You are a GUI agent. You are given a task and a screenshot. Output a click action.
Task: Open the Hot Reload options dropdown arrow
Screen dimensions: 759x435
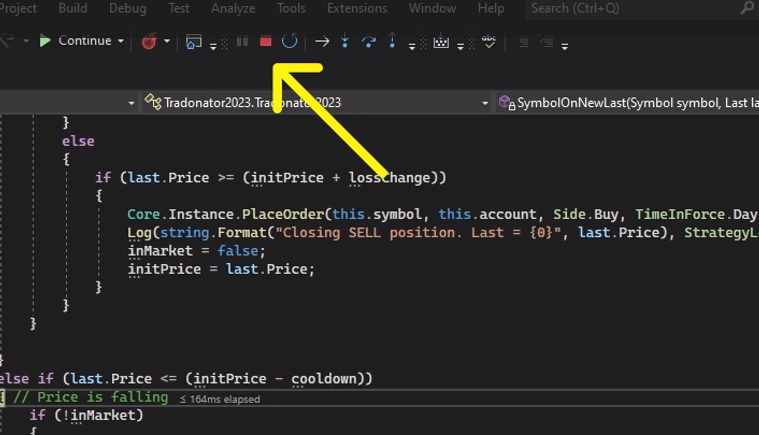pyautogui.click(x=167, y=42)
